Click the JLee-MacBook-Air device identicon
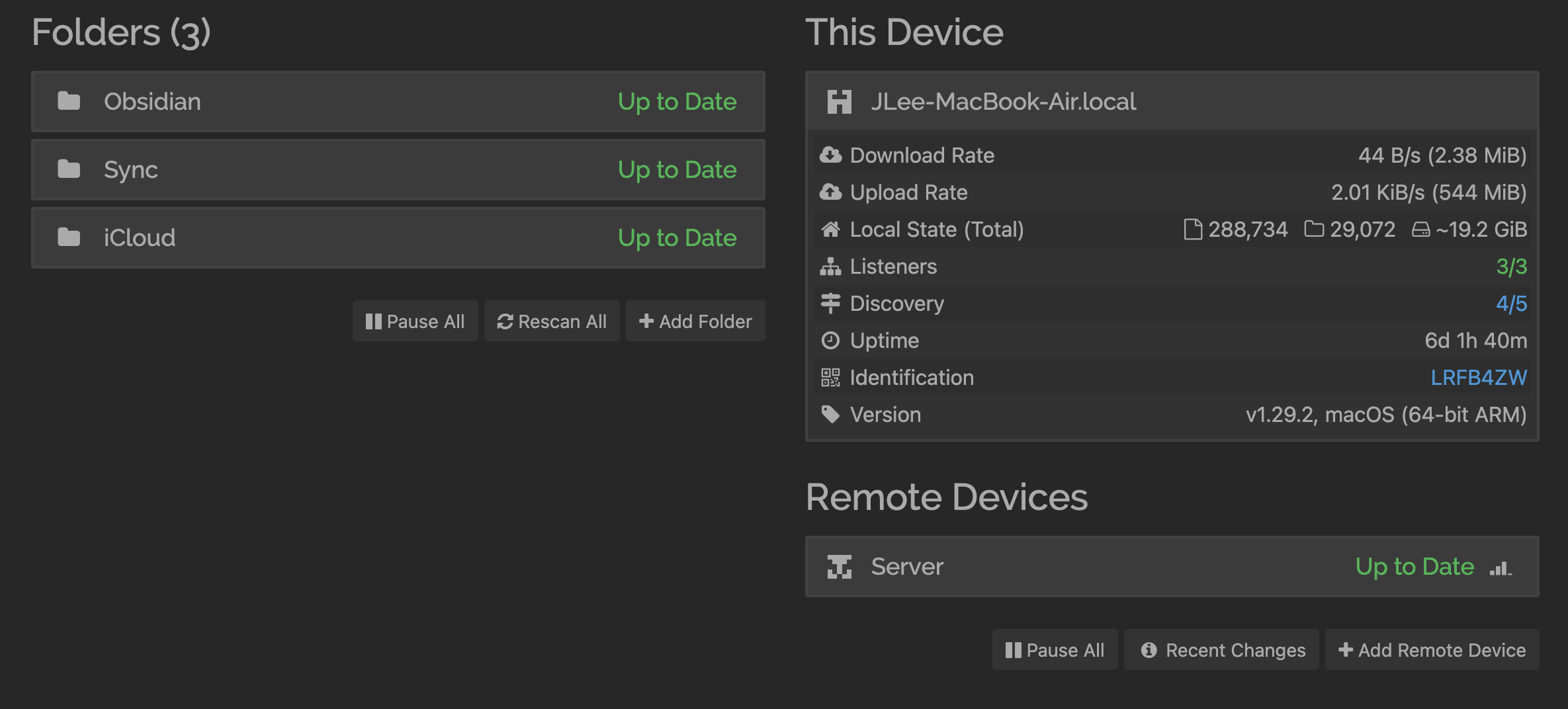The height and width of the screenshot is (709, 1568). 839,102
